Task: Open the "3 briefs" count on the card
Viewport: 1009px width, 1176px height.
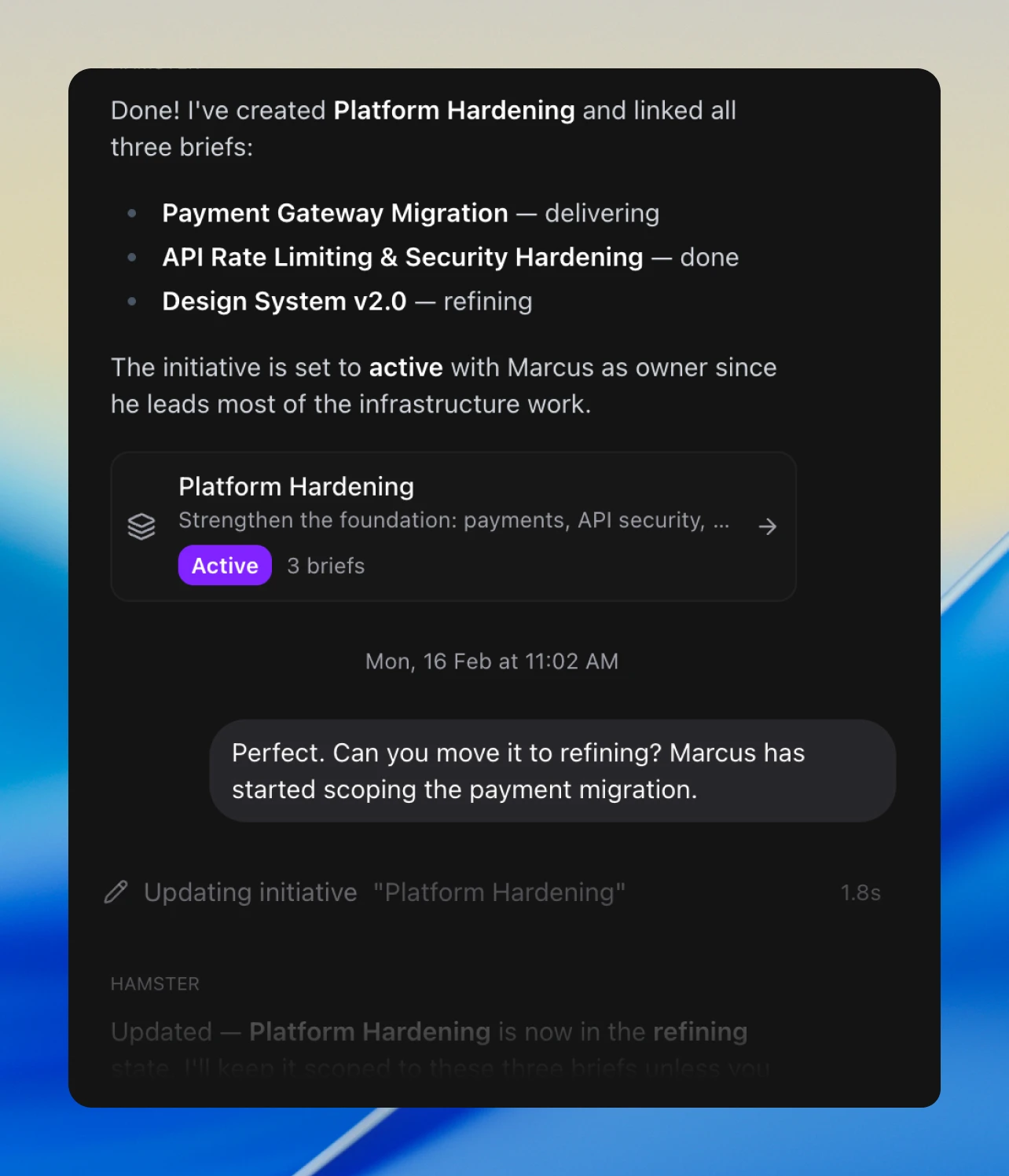Action: [326, 566]
